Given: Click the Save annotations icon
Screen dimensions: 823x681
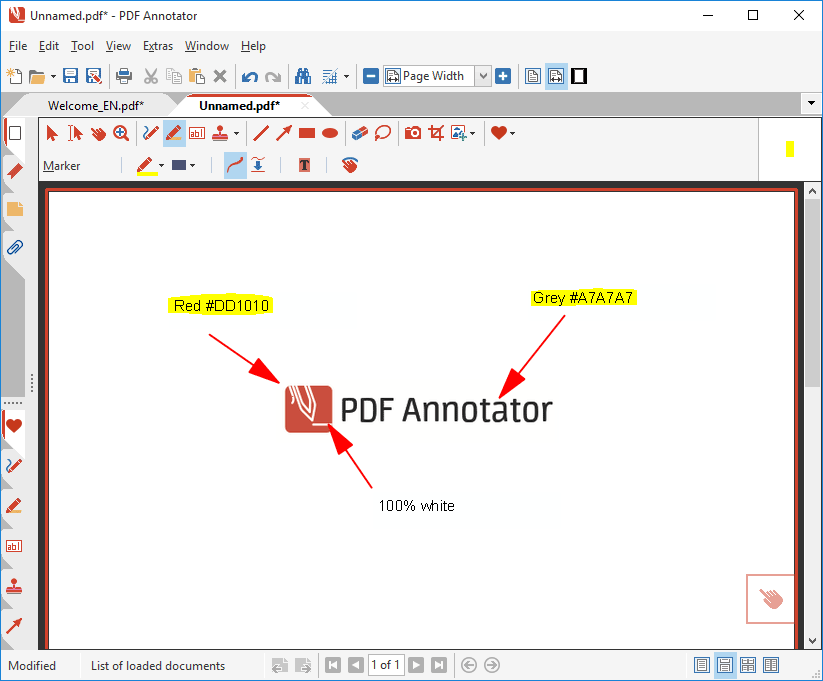Looking at the screenshot, I should point(94,76).
